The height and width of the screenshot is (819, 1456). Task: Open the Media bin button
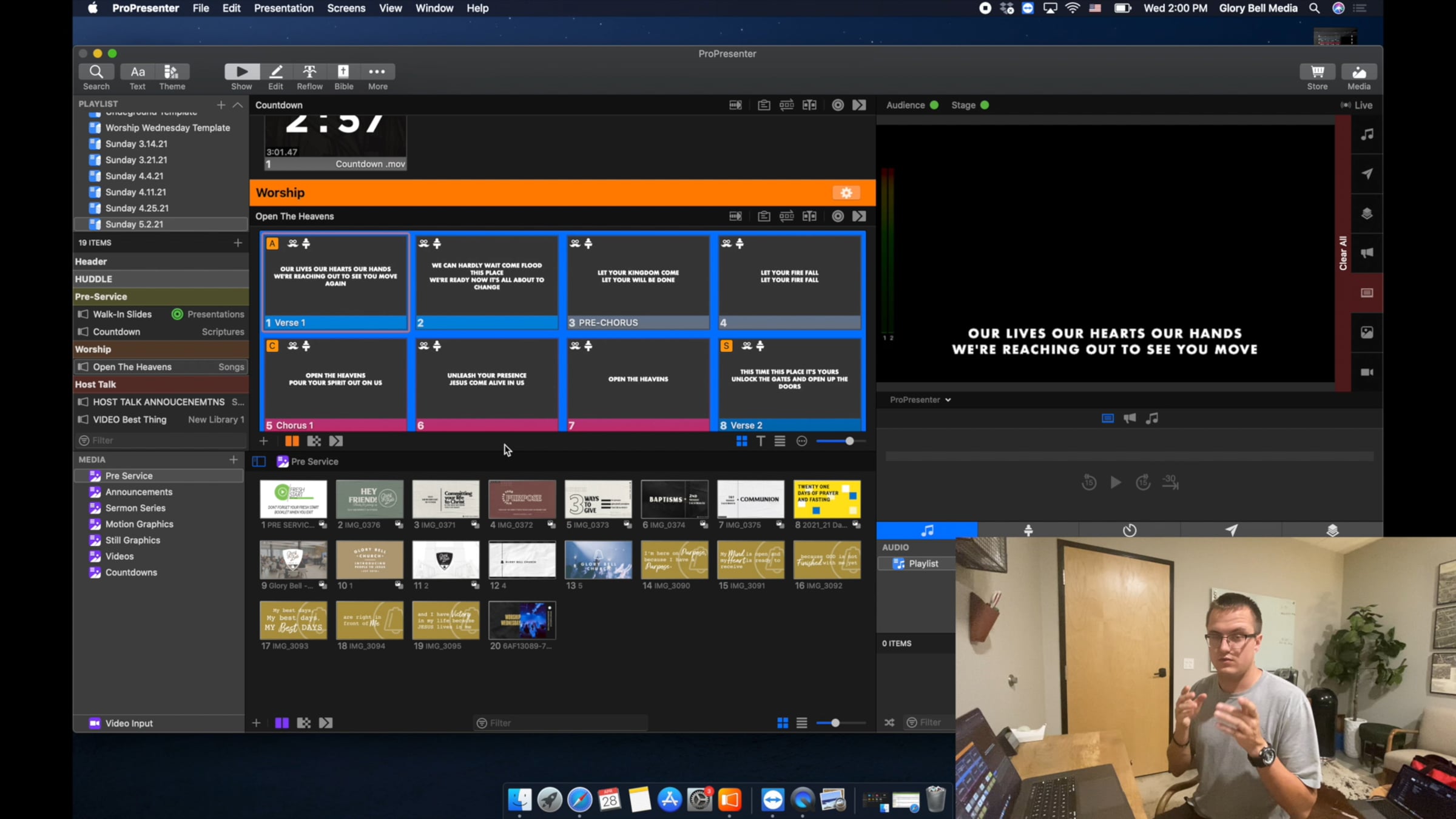point(1358,72)
